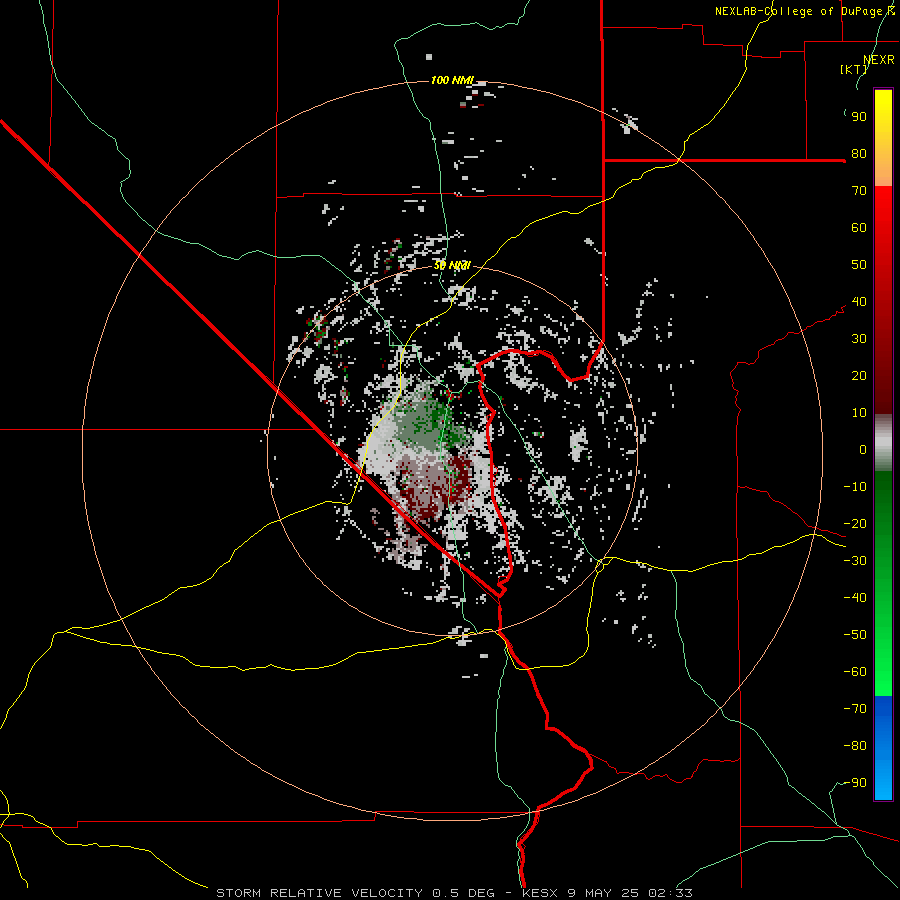Screen dimensions: 900x900
Task: Click the "KESX" radar site identifier
Action: tap(540, 893)
